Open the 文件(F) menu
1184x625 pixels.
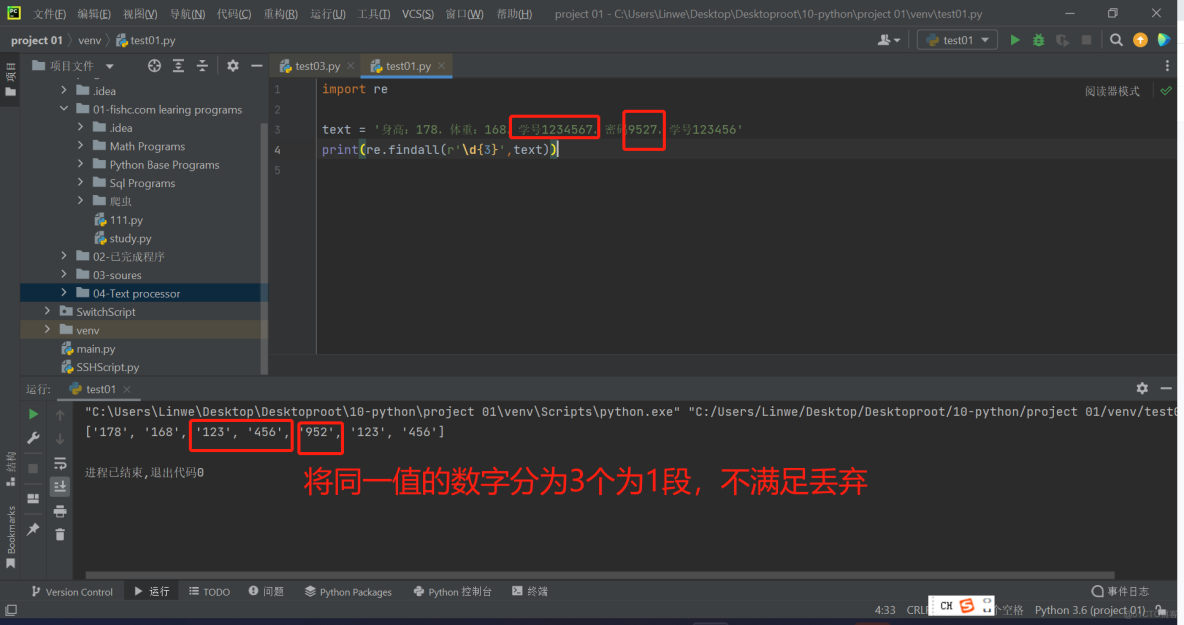point(50,14)
